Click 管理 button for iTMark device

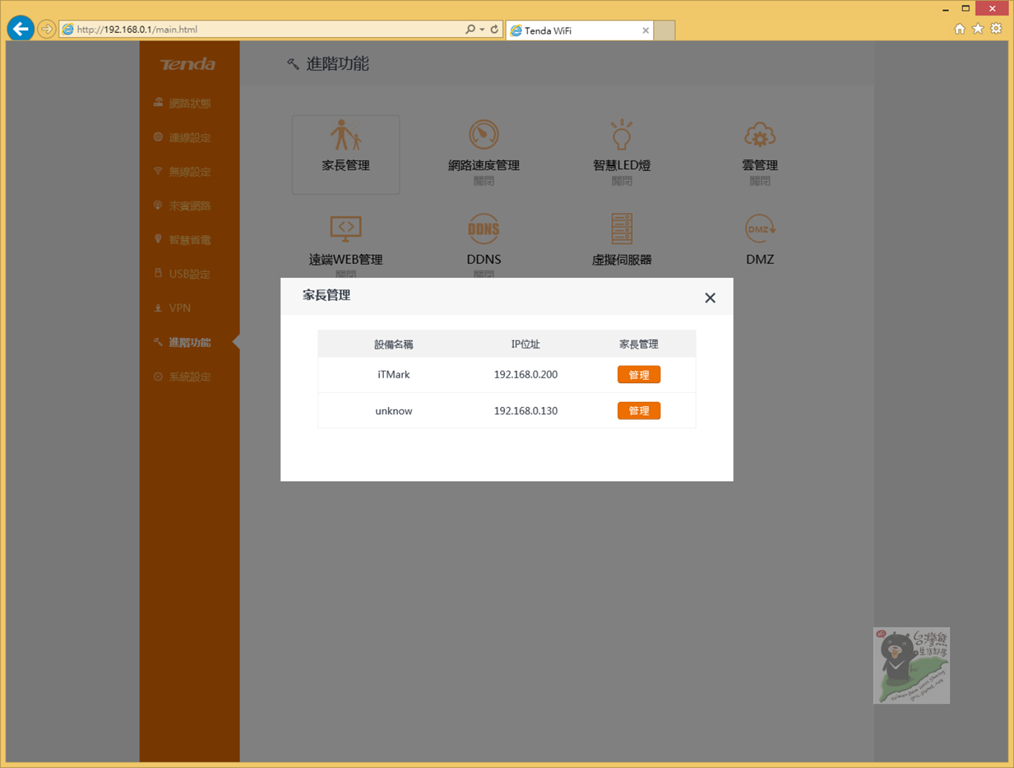(638, 374)
